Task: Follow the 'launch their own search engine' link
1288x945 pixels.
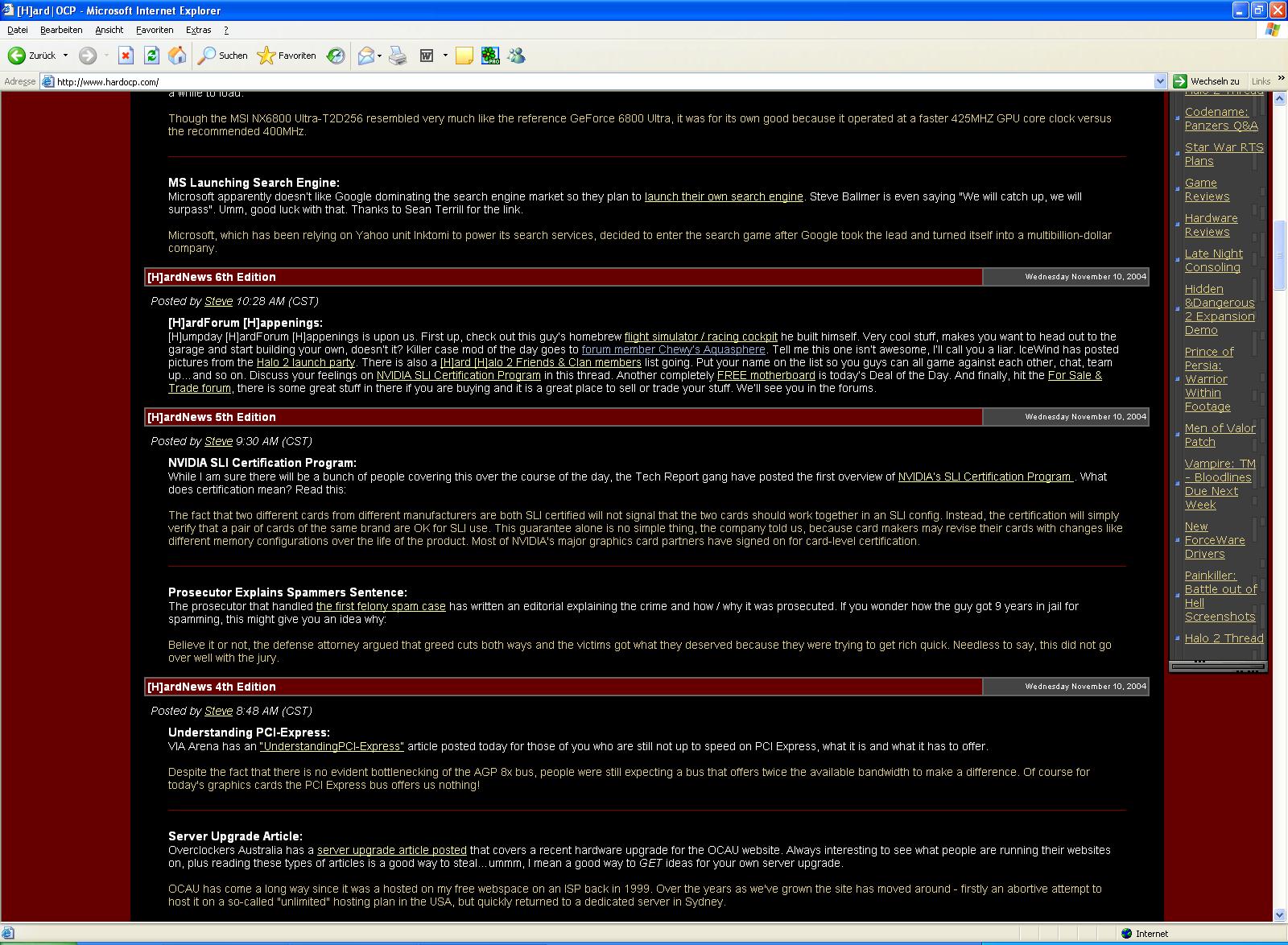Action: click(724, 196)
